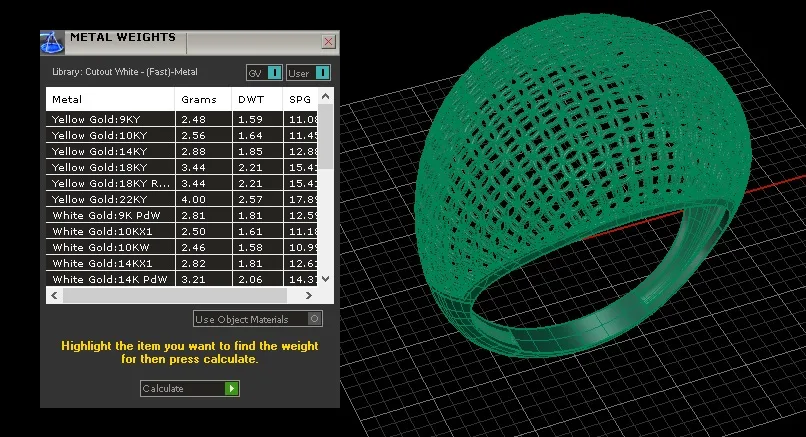Image resolution: width=806 pixels, height=437 pixels.
Task: Click the green arrow on Calculate
Action: tap(232, 388)
